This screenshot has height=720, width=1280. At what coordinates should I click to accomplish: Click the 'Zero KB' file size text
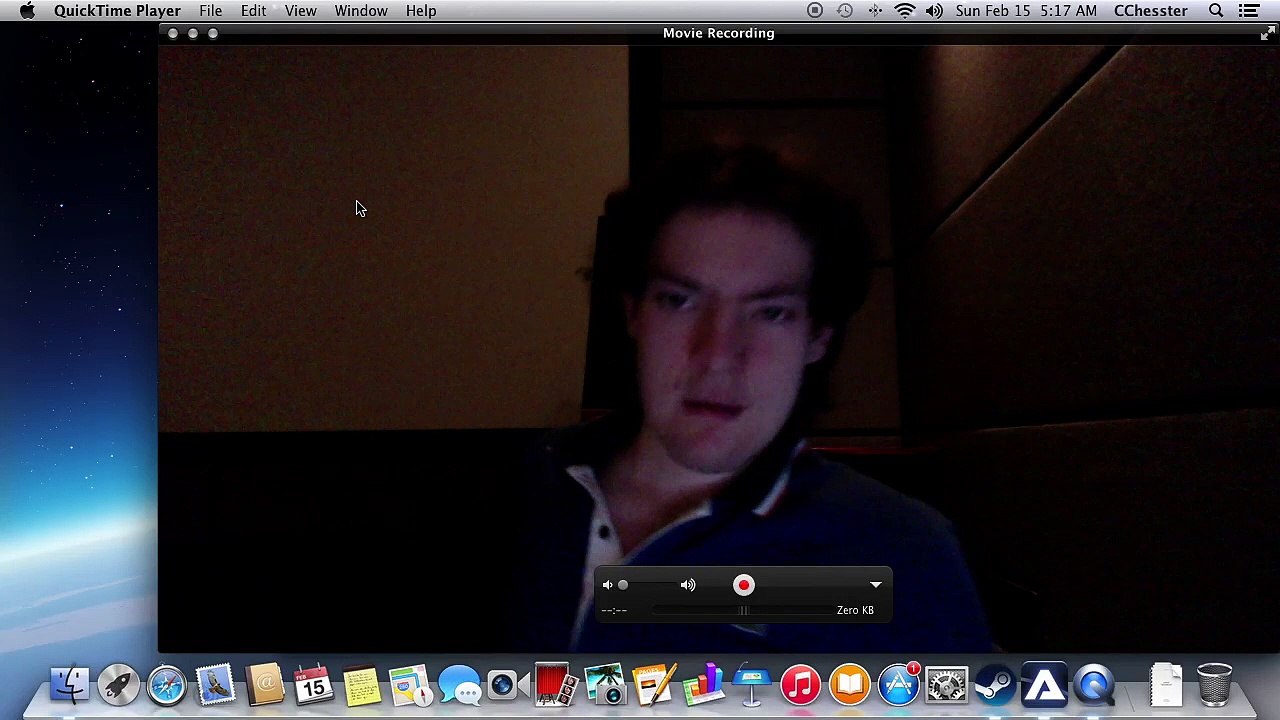[x=855, y=610]
